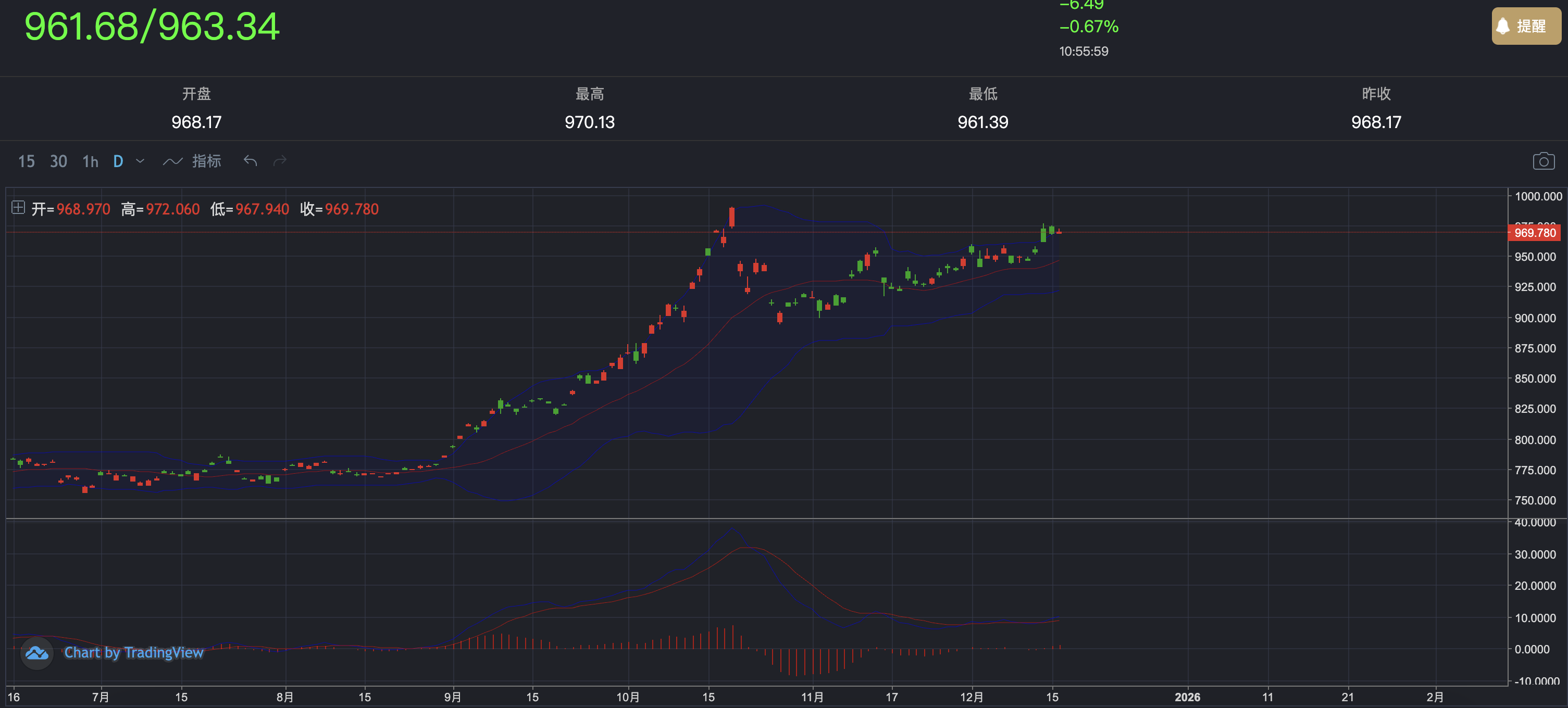Select the 1h timeframe
Image resolution: width=1568 pixels, height=708 pixels.
click(90, 161)
